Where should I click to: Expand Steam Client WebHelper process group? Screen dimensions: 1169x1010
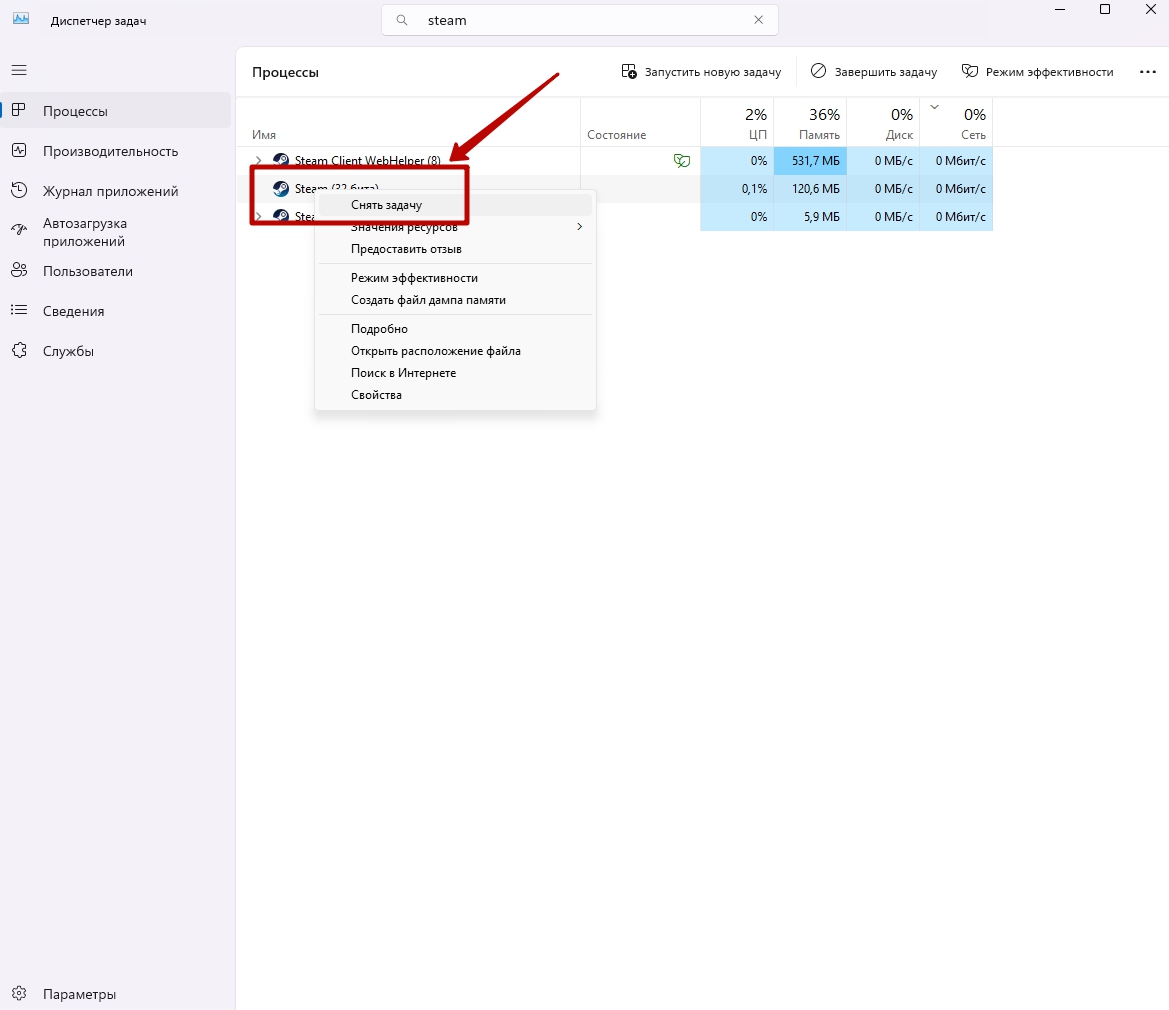[259, 160]
